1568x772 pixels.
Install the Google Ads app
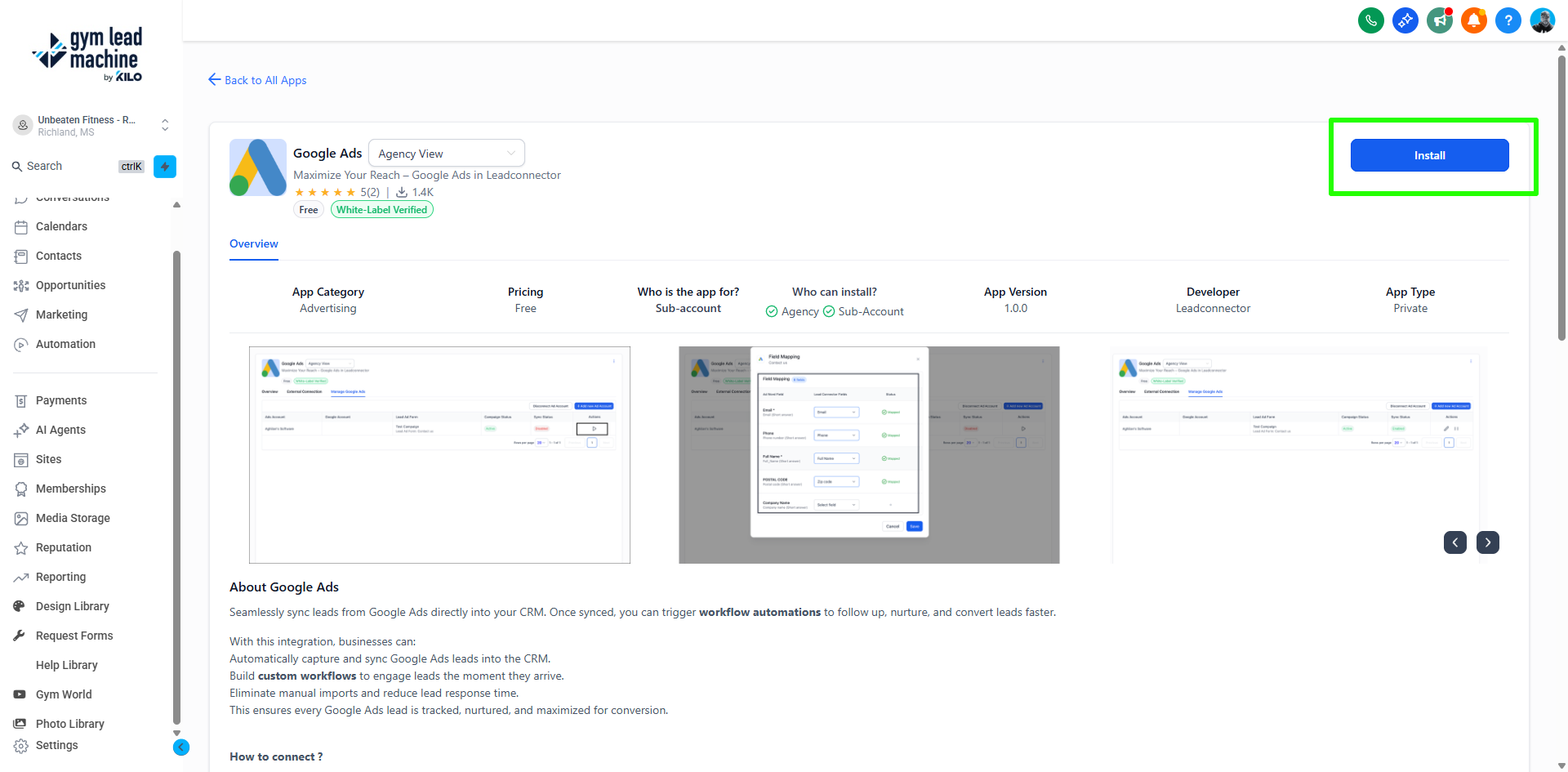1430,155
